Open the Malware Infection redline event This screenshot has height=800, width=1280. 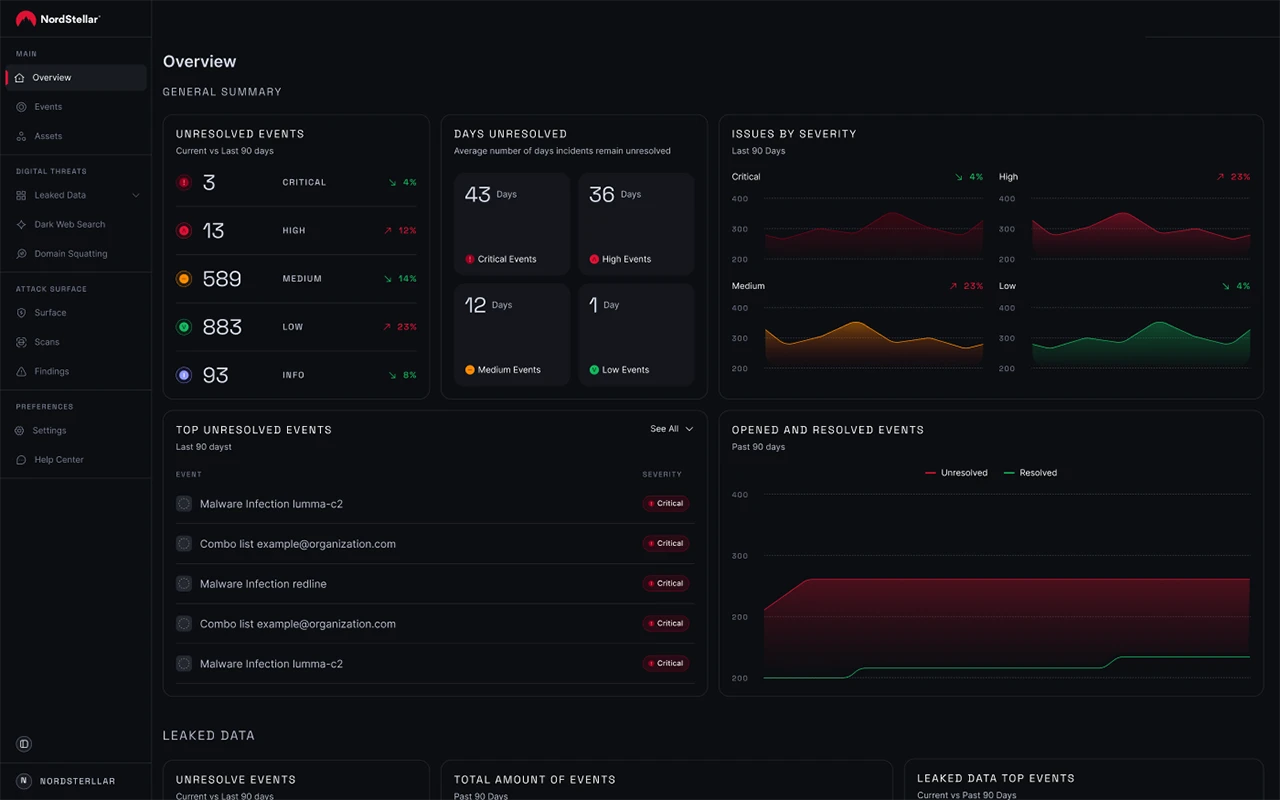click(263, 584)
